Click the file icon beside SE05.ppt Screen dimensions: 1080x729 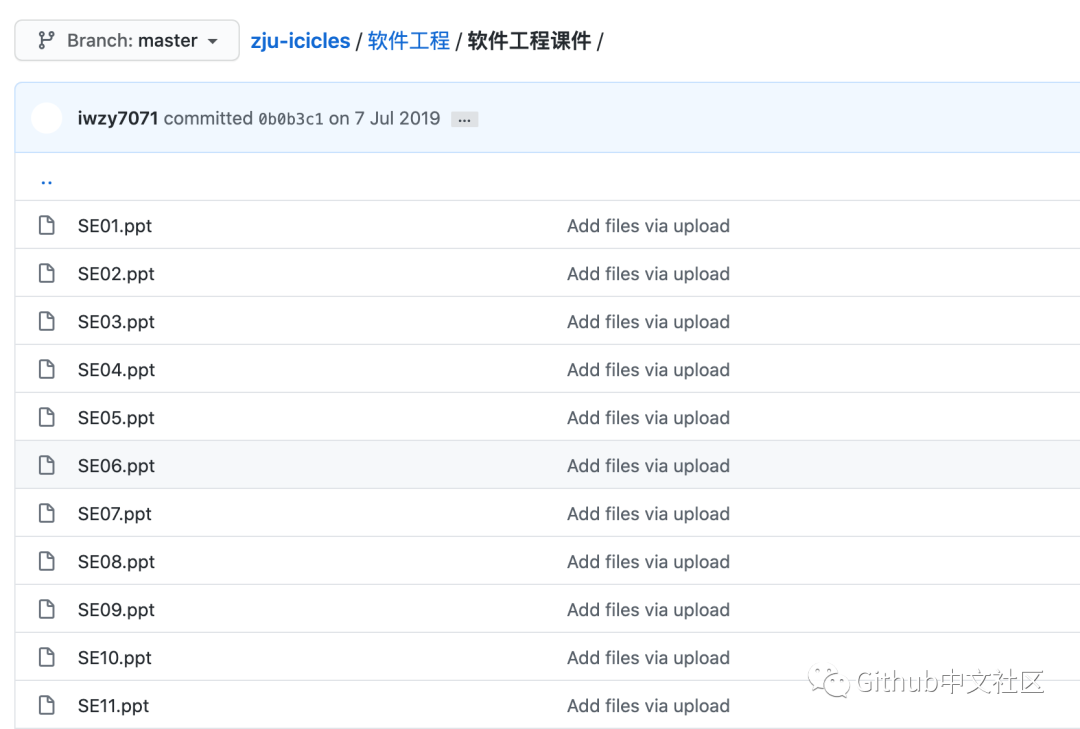46,418
